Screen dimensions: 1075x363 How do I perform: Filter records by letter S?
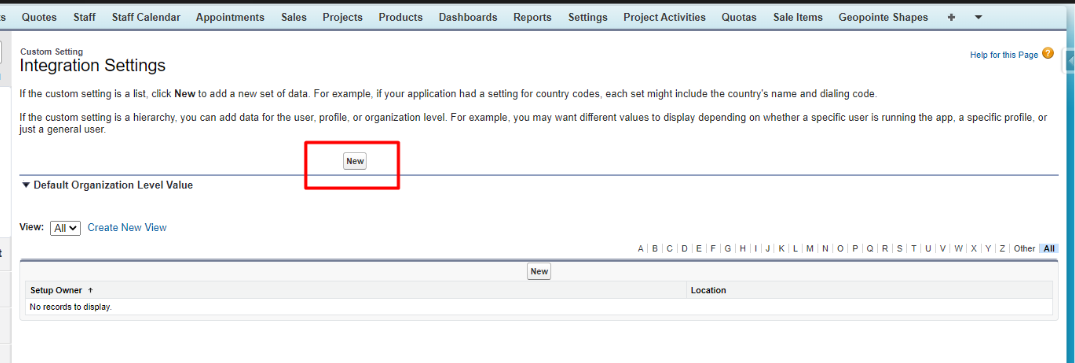click(x=899, y=248)
